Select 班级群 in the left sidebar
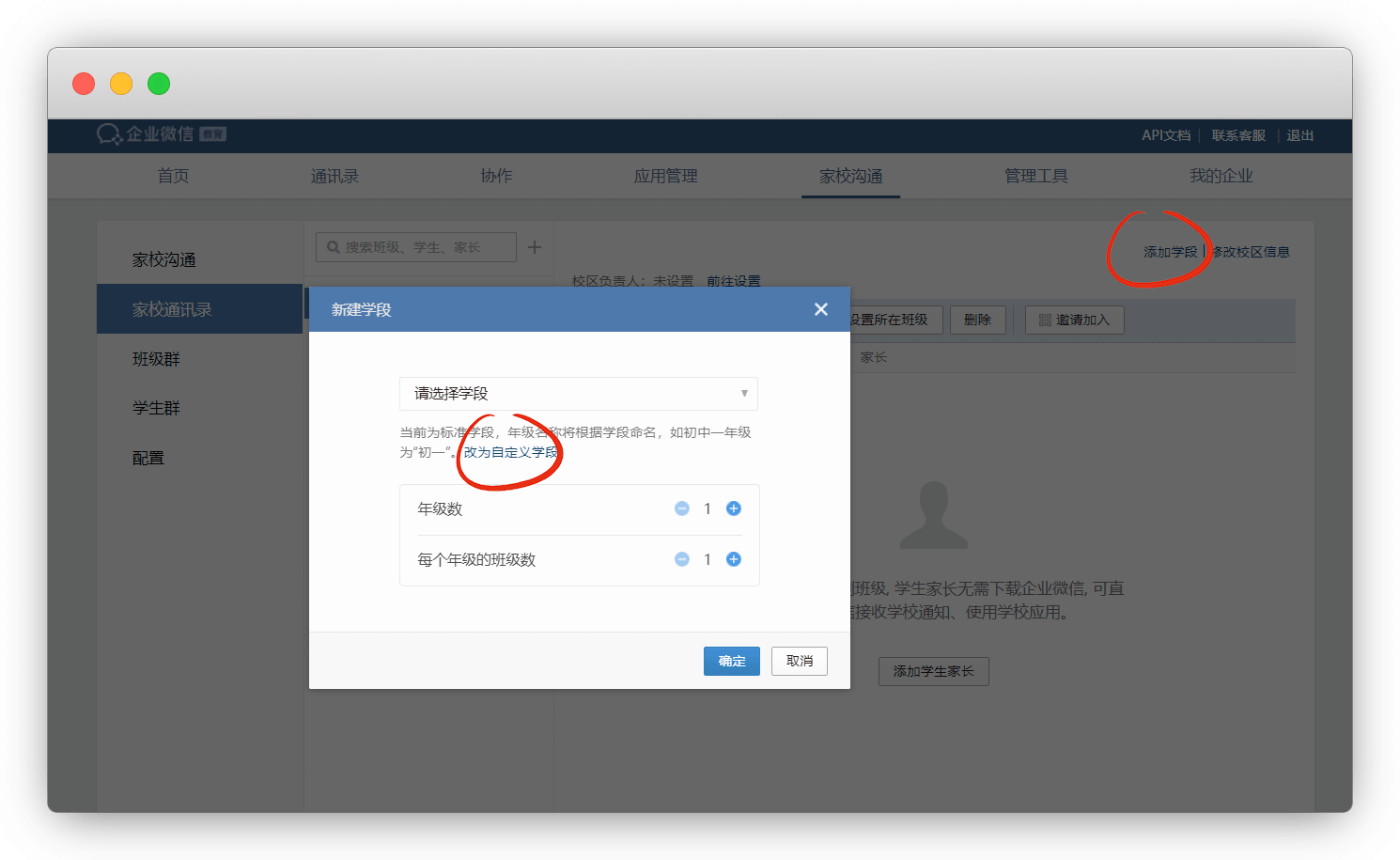 point(156,359)
